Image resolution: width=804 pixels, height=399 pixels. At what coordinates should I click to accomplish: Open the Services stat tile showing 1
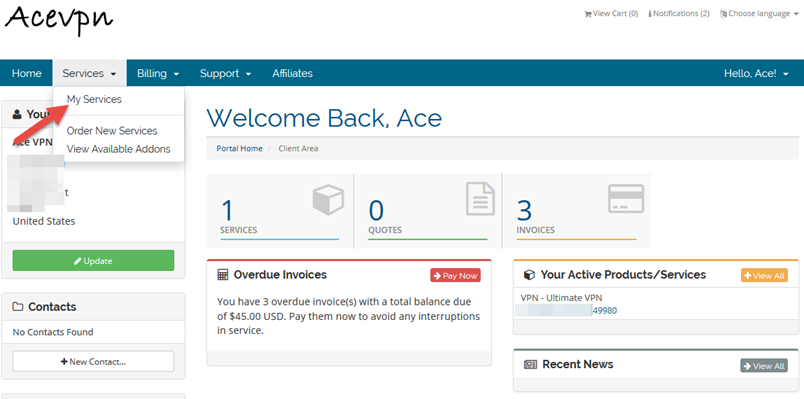280,211
